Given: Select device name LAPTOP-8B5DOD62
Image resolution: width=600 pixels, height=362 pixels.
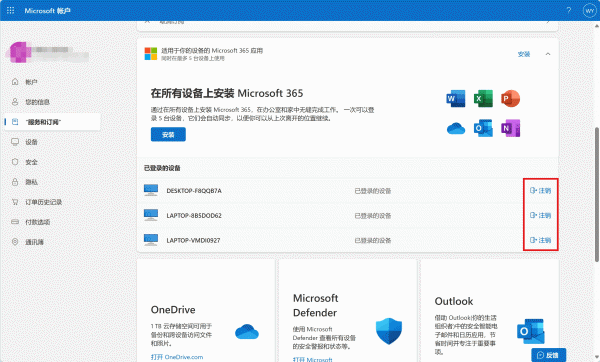Looking at the screenshot, I should (194, 215).
